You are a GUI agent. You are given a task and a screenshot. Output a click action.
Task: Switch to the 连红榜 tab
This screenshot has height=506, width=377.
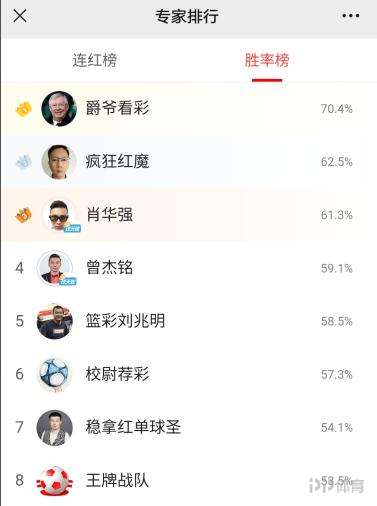[95, 60]
